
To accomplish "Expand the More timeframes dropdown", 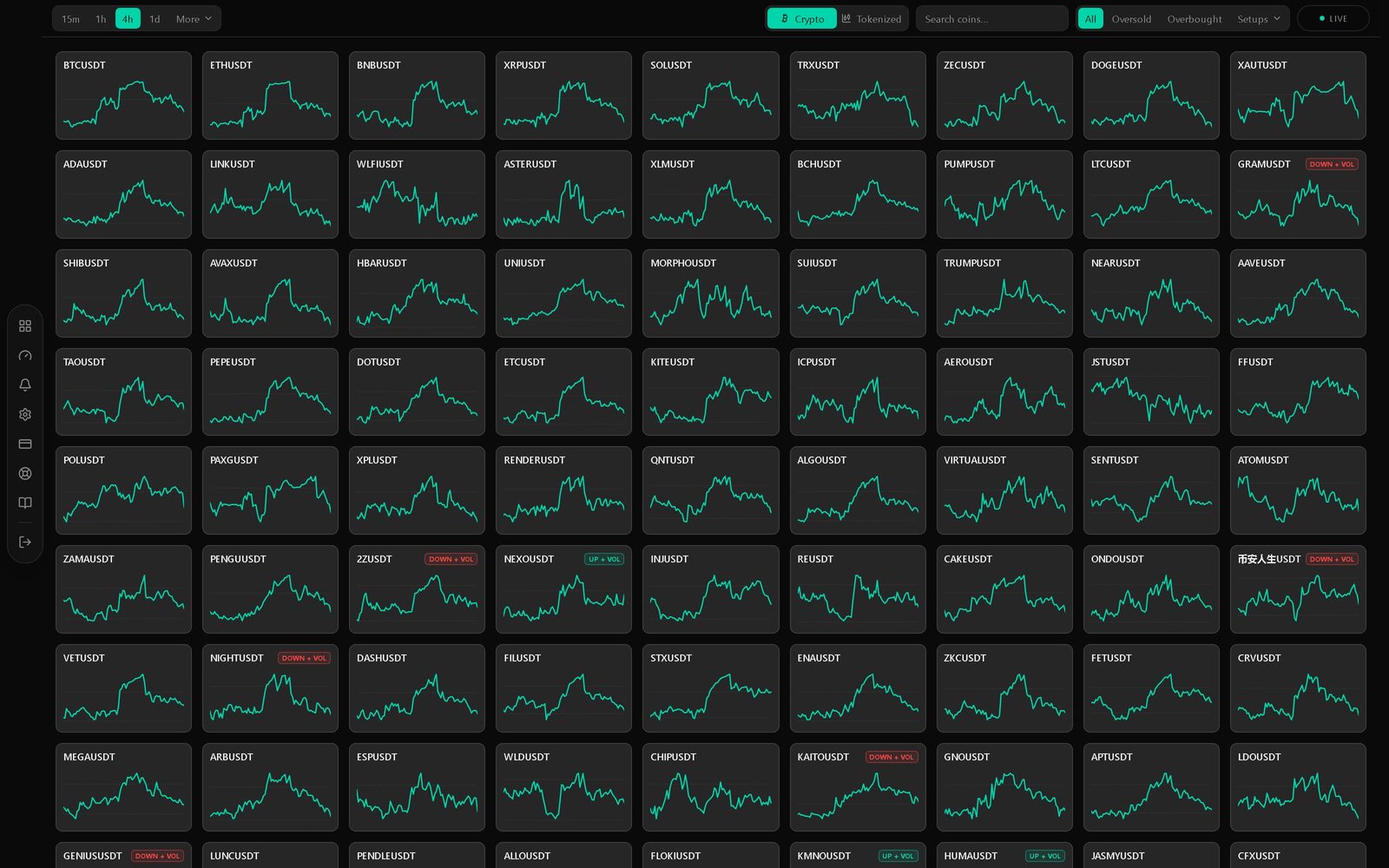I will point(194,18).
